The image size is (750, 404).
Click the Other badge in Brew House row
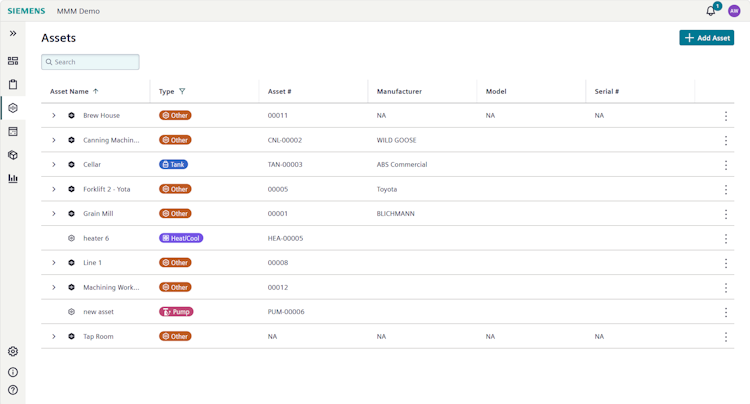[x=175, y=115]
